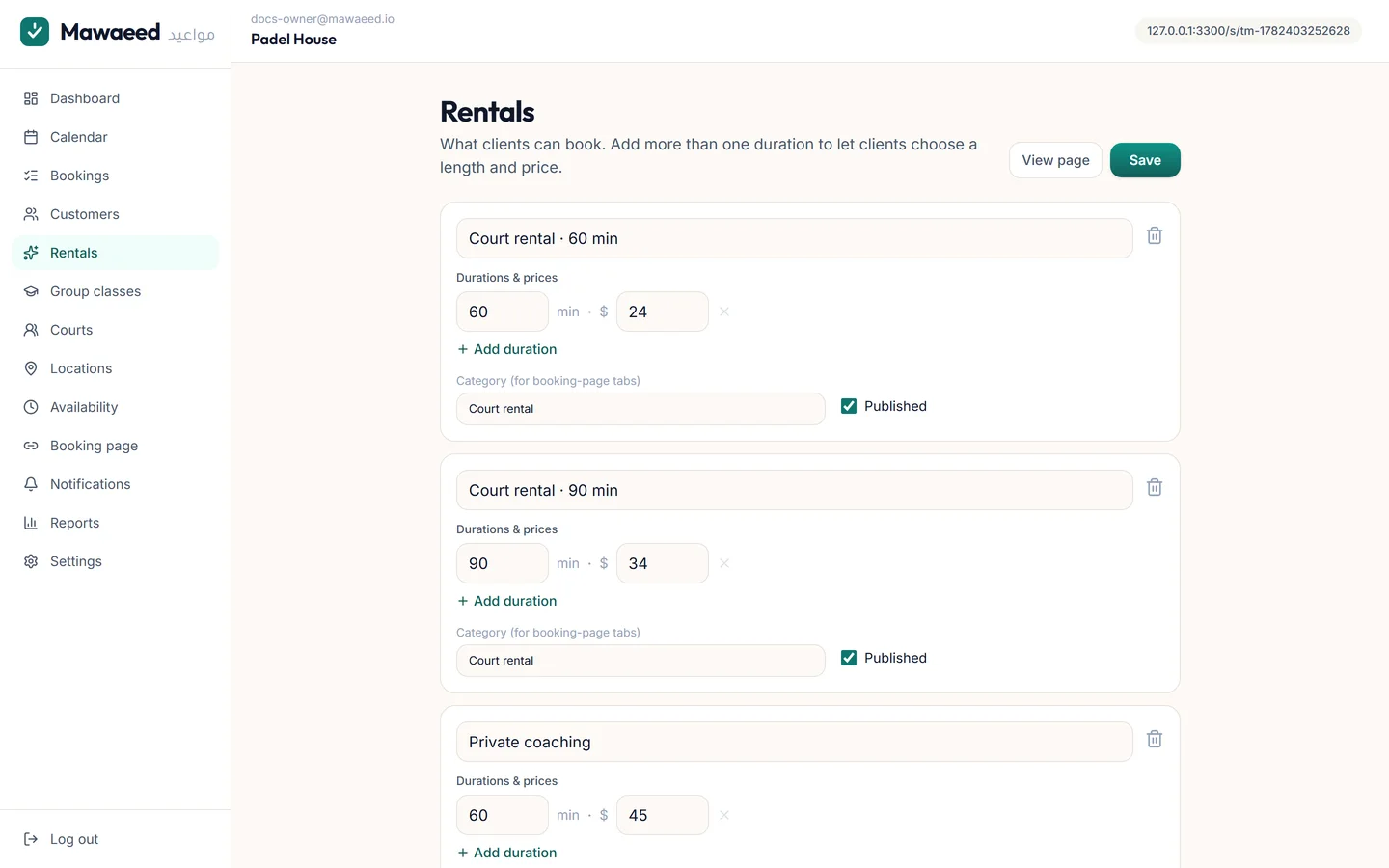Click Private coaching's 60 duration field

[503, 815]
